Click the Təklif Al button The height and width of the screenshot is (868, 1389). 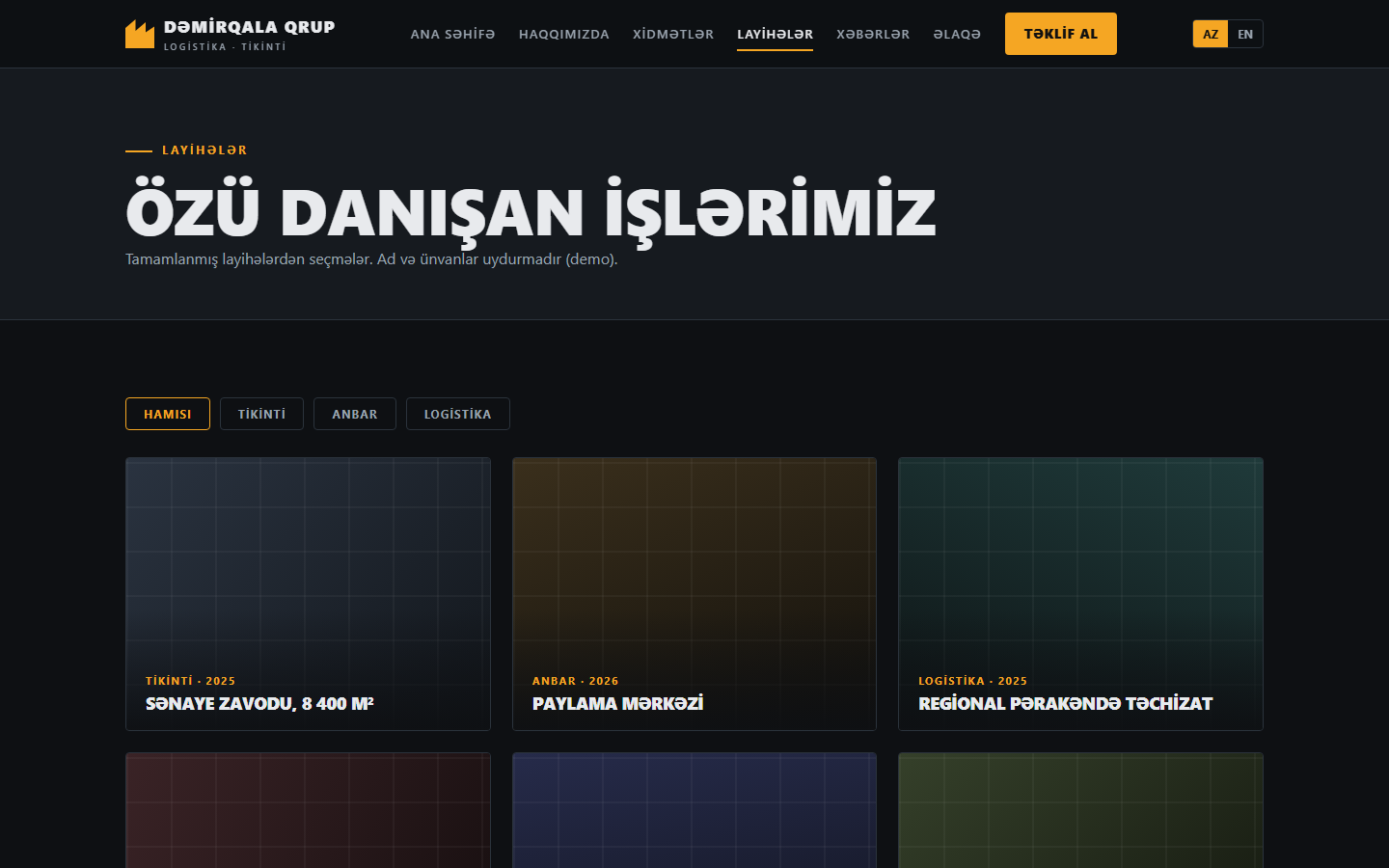pyautogui.click(x=1061, y=34)
